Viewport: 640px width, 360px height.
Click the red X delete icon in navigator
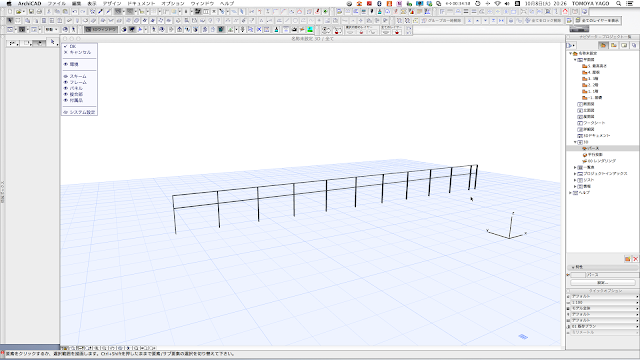[635, 259]
